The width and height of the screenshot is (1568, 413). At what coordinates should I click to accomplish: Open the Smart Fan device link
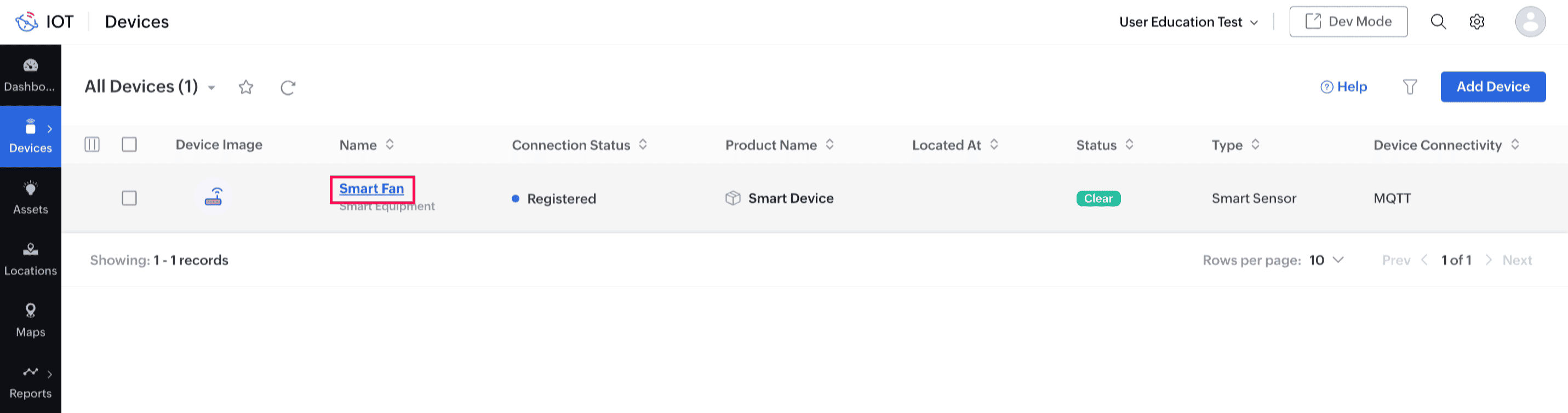click(x=371, y=189)
